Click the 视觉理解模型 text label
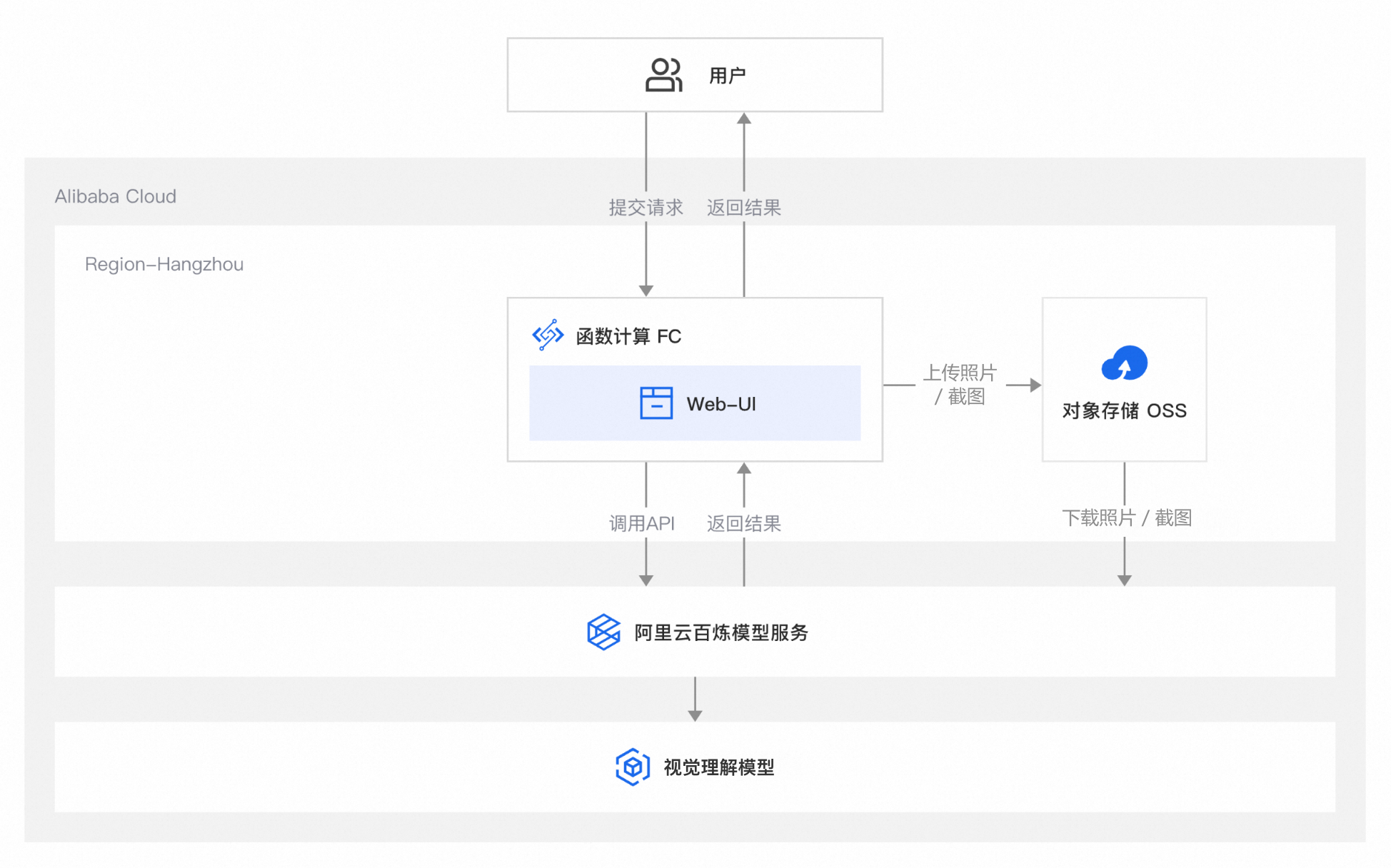The width and height of the screenshot is (1391, 868). tap(719, 767)
